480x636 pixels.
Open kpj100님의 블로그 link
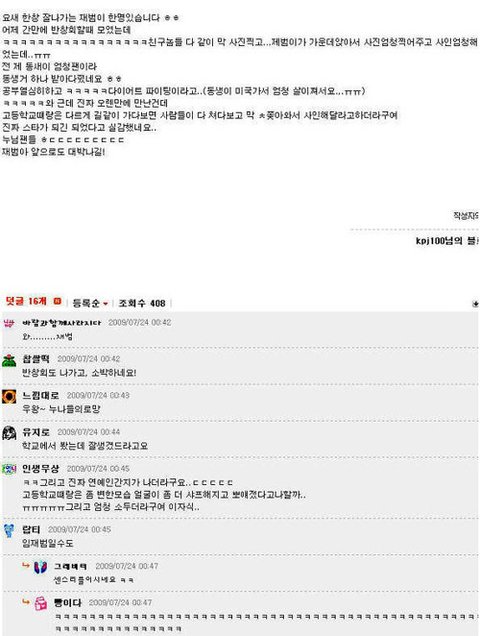click(x=447, y=241)
